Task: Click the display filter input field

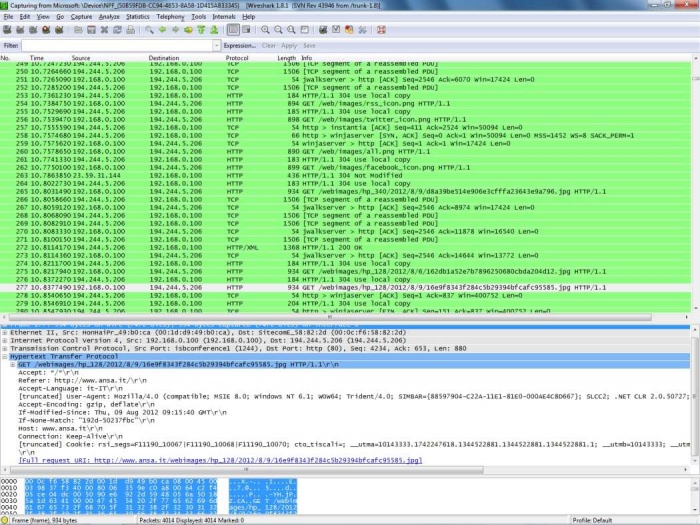Action: 117,46
